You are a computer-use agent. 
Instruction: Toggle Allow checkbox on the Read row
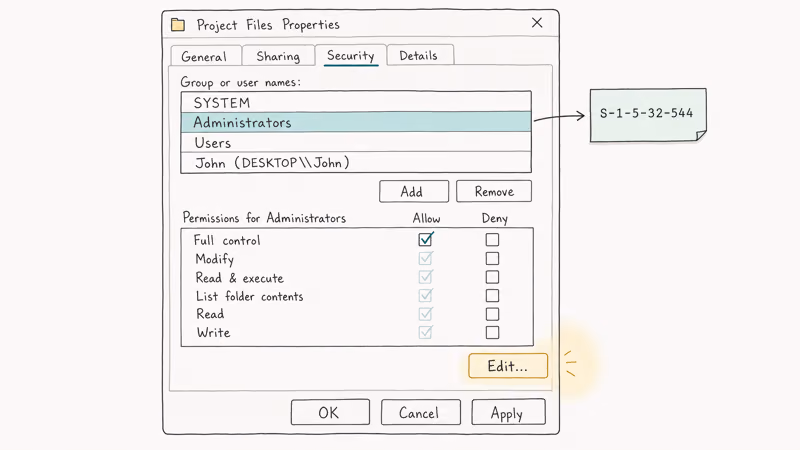point(426,314)
